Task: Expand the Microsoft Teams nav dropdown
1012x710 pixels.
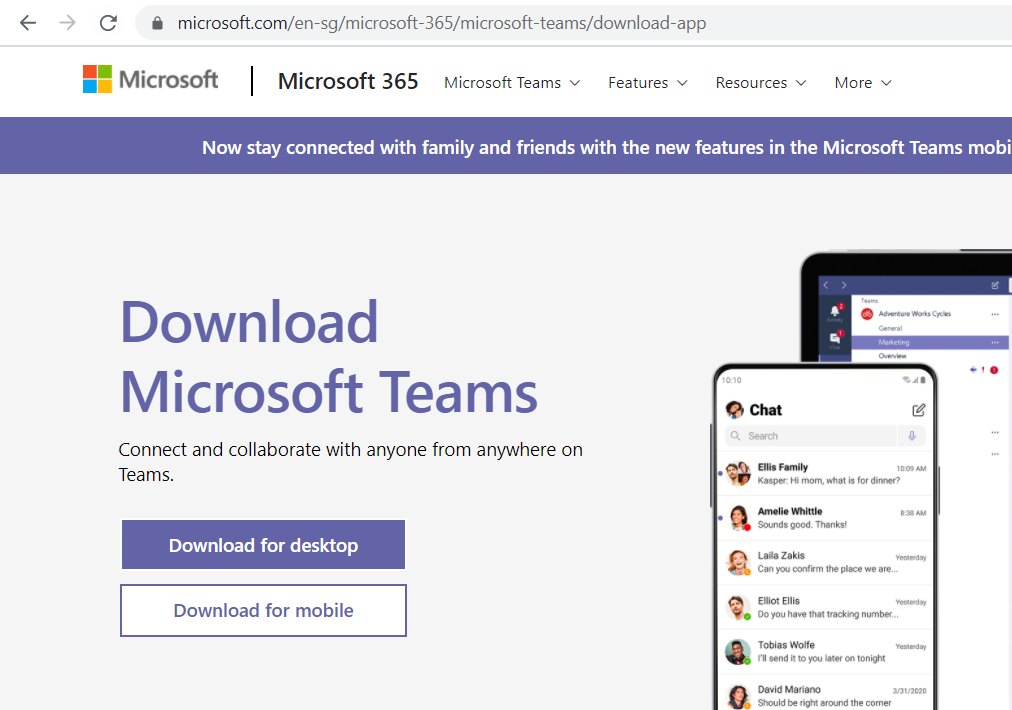Action: (x=512, y=83)
